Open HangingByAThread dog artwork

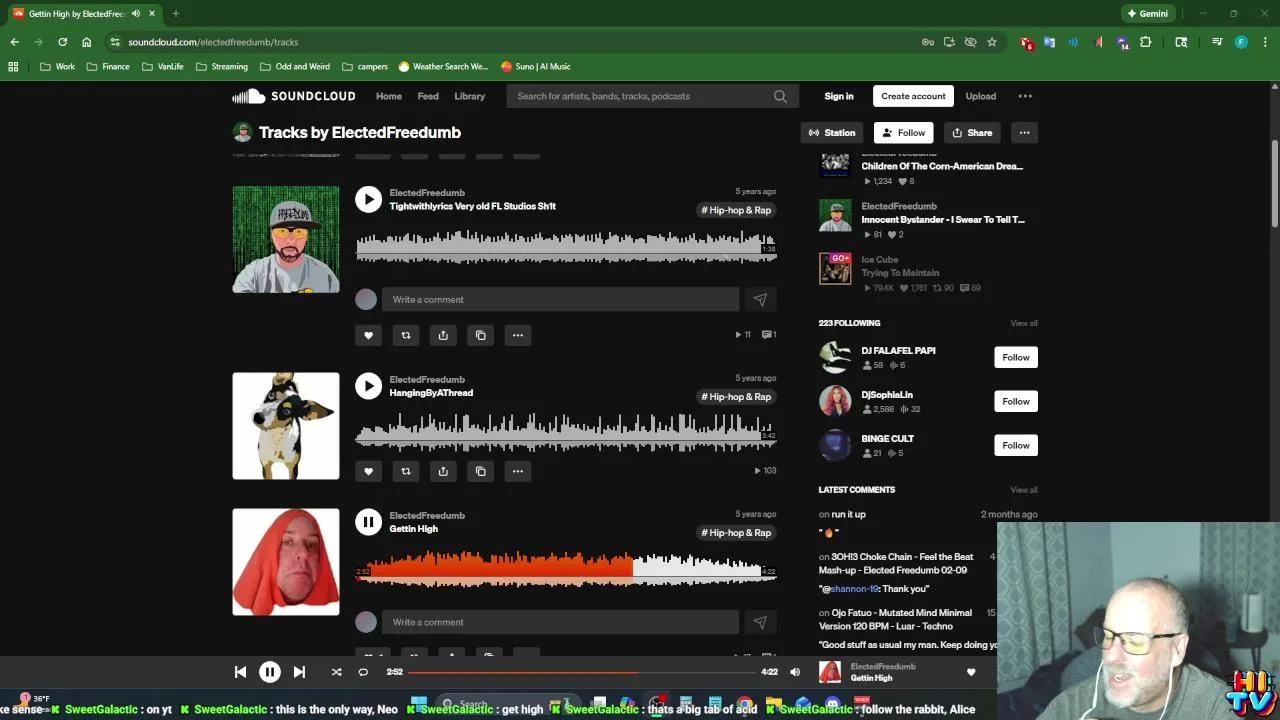(286, 426)
